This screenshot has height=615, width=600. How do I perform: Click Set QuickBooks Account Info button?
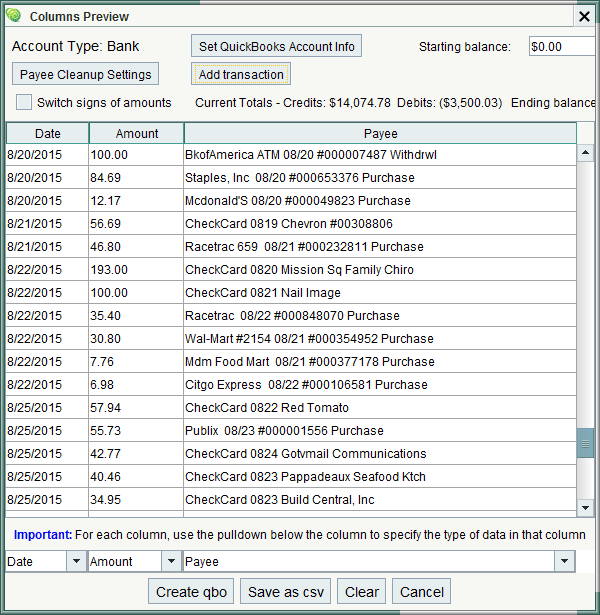[276, 46]
